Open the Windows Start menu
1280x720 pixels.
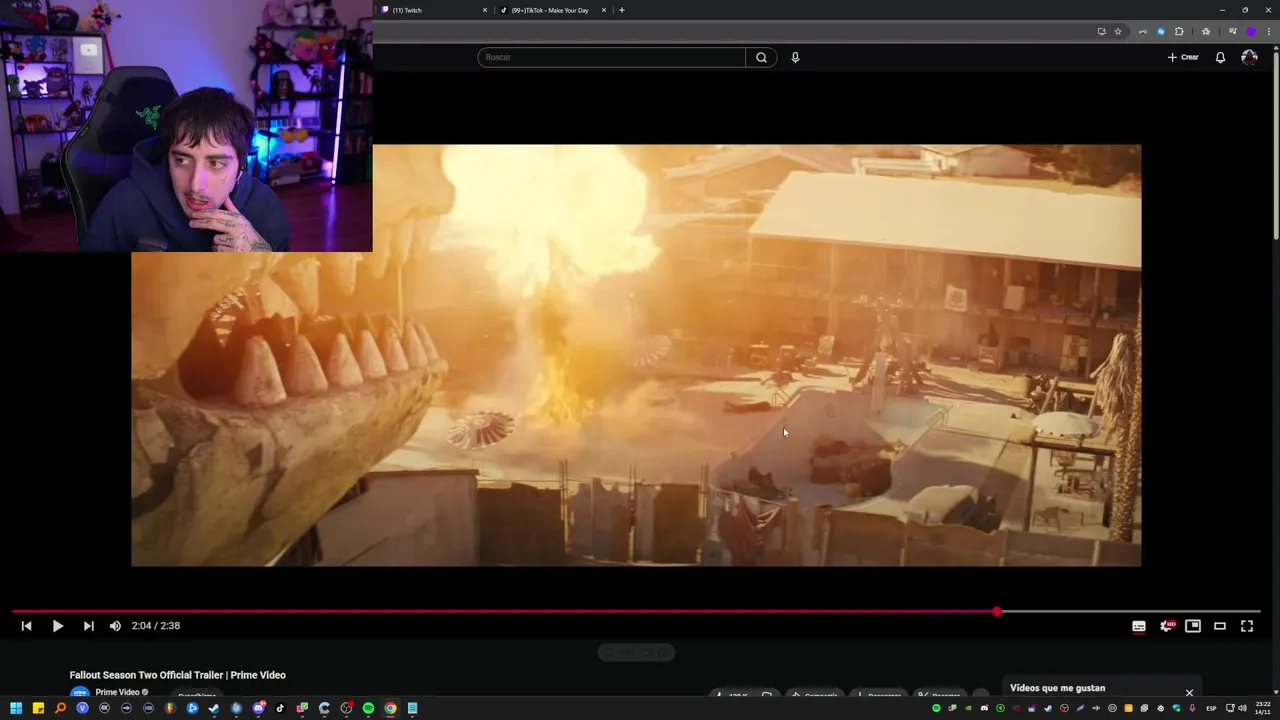point(16,708)
